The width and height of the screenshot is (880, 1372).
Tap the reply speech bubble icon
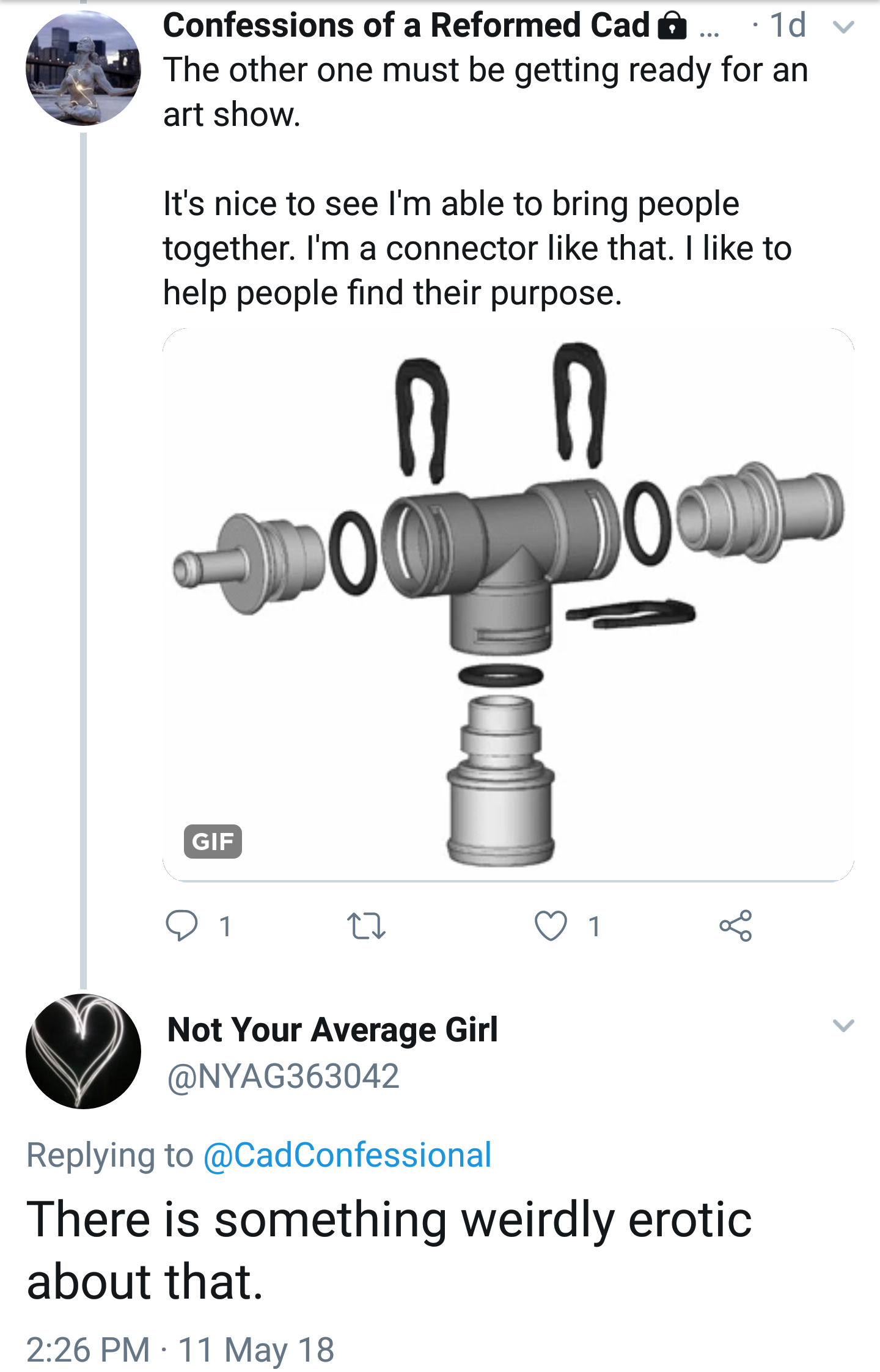click(182, 925)
